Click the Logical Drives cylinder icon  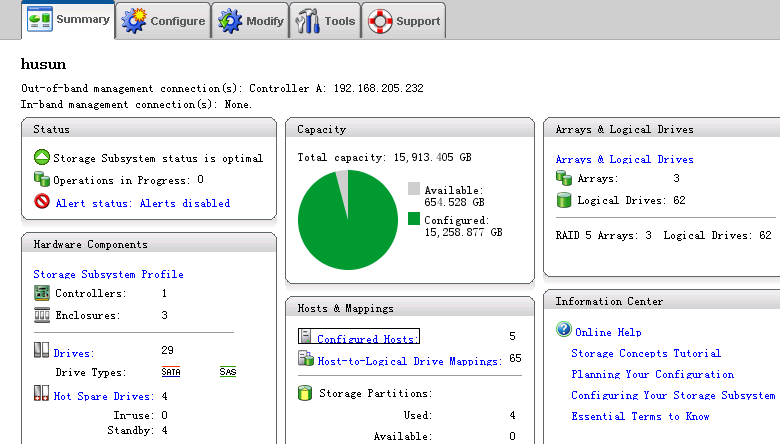[x=564, y=200]
